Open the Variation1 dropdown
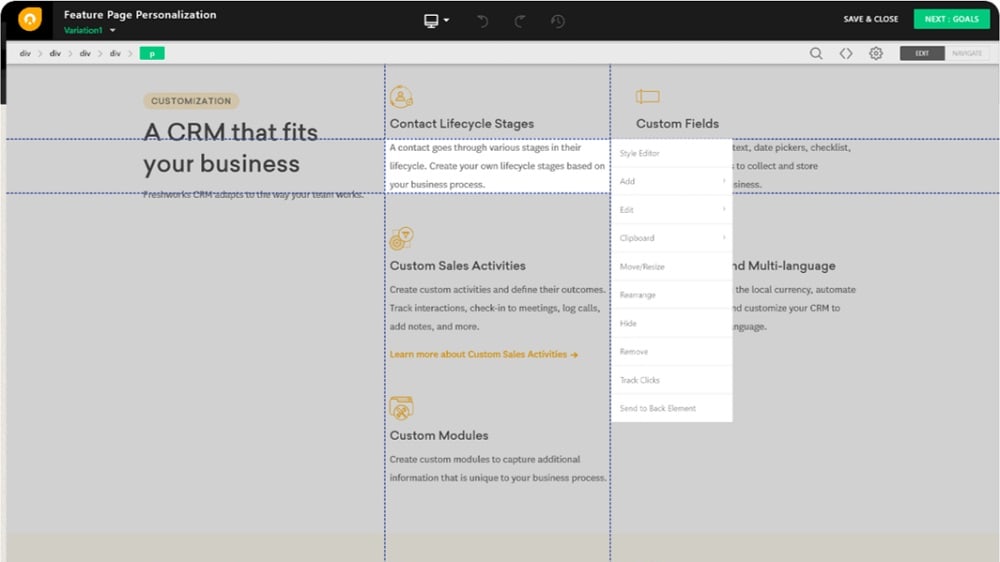 click(89, 31)
